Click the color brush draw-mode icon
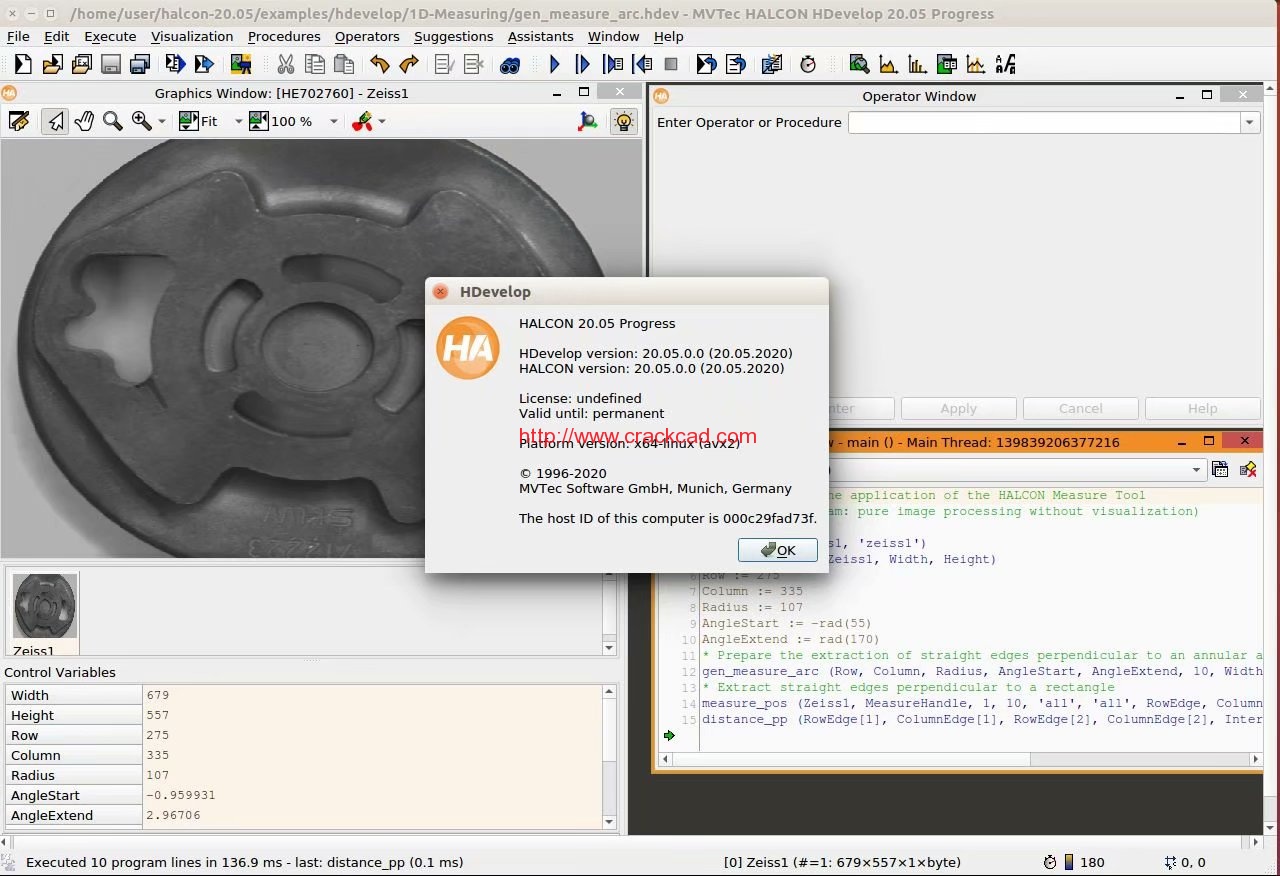Image resolution: width=1280 pixels, height=876 pixels. 362,121
